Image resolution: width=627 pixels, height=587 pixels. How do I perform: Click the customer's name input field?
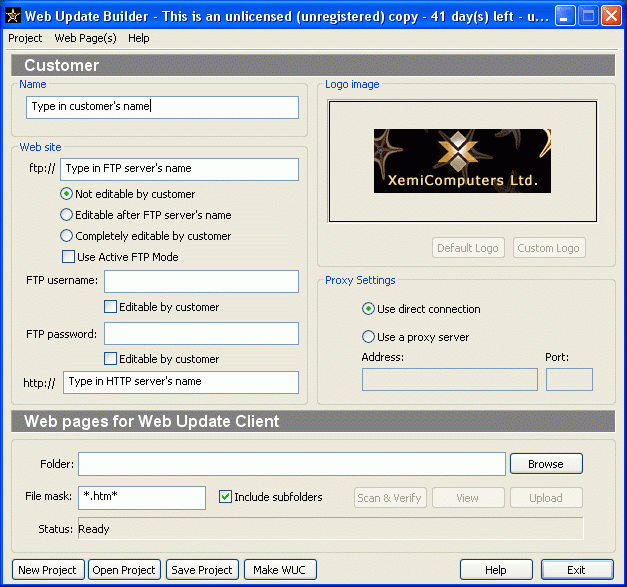click(162, 107)
